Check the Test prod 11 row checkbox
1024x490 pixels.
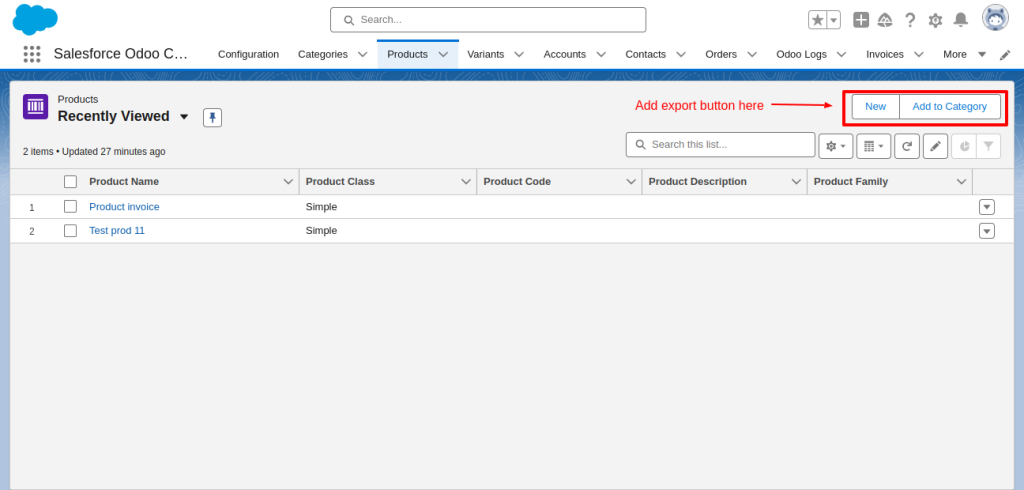pos(71,231)
